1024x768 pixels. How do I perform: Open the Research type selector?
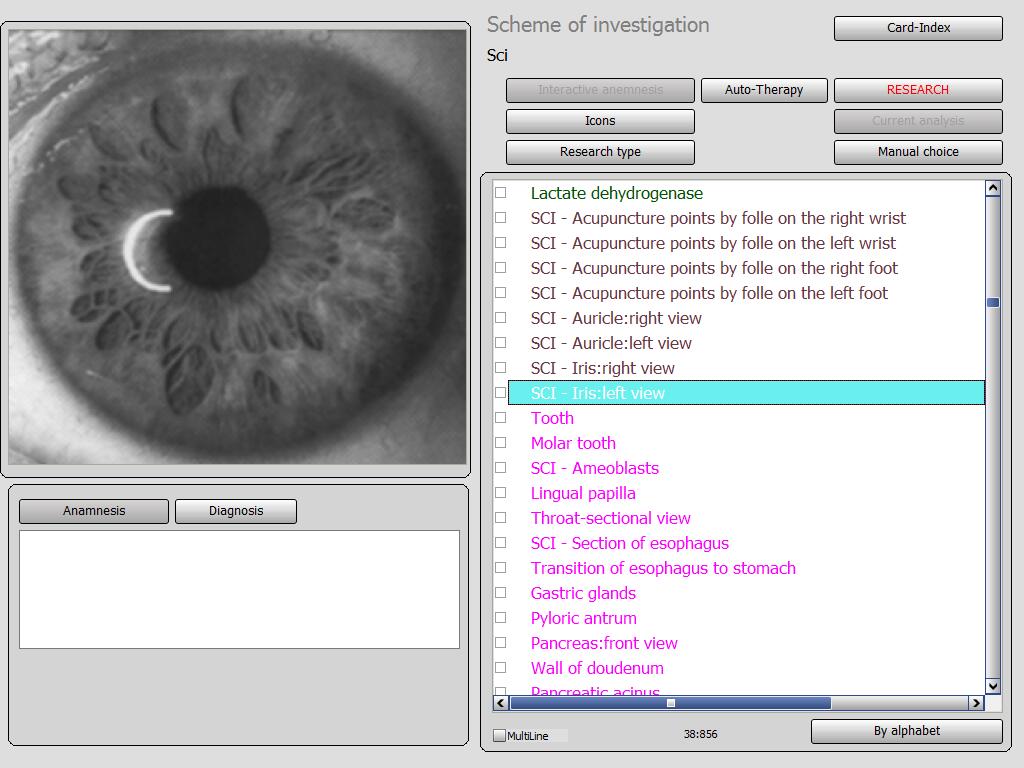pos(600,152)
